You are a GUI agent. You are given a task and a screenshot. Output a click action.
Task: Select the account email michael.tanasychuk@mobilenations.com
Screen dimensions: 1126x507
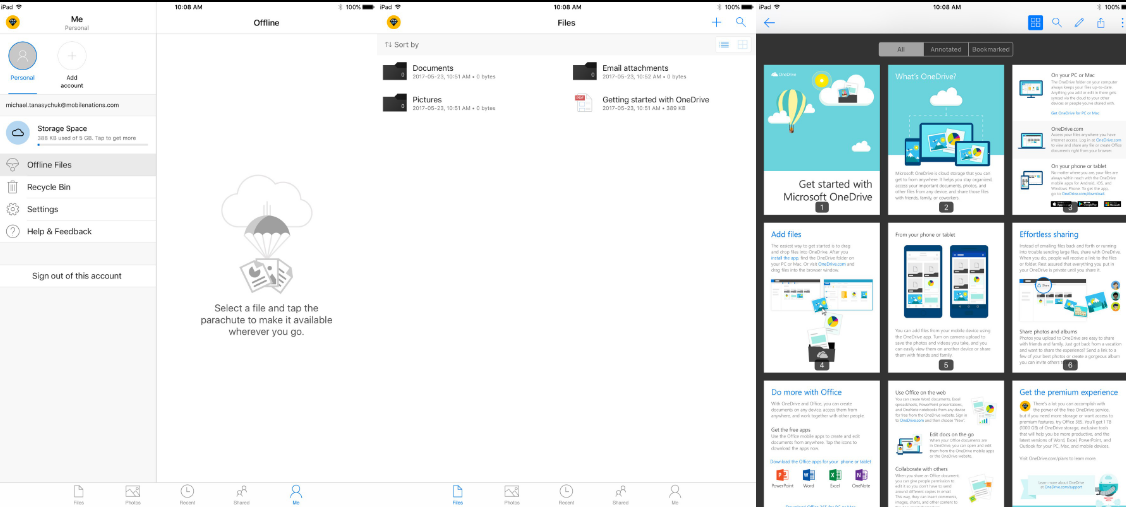point(62,105)
